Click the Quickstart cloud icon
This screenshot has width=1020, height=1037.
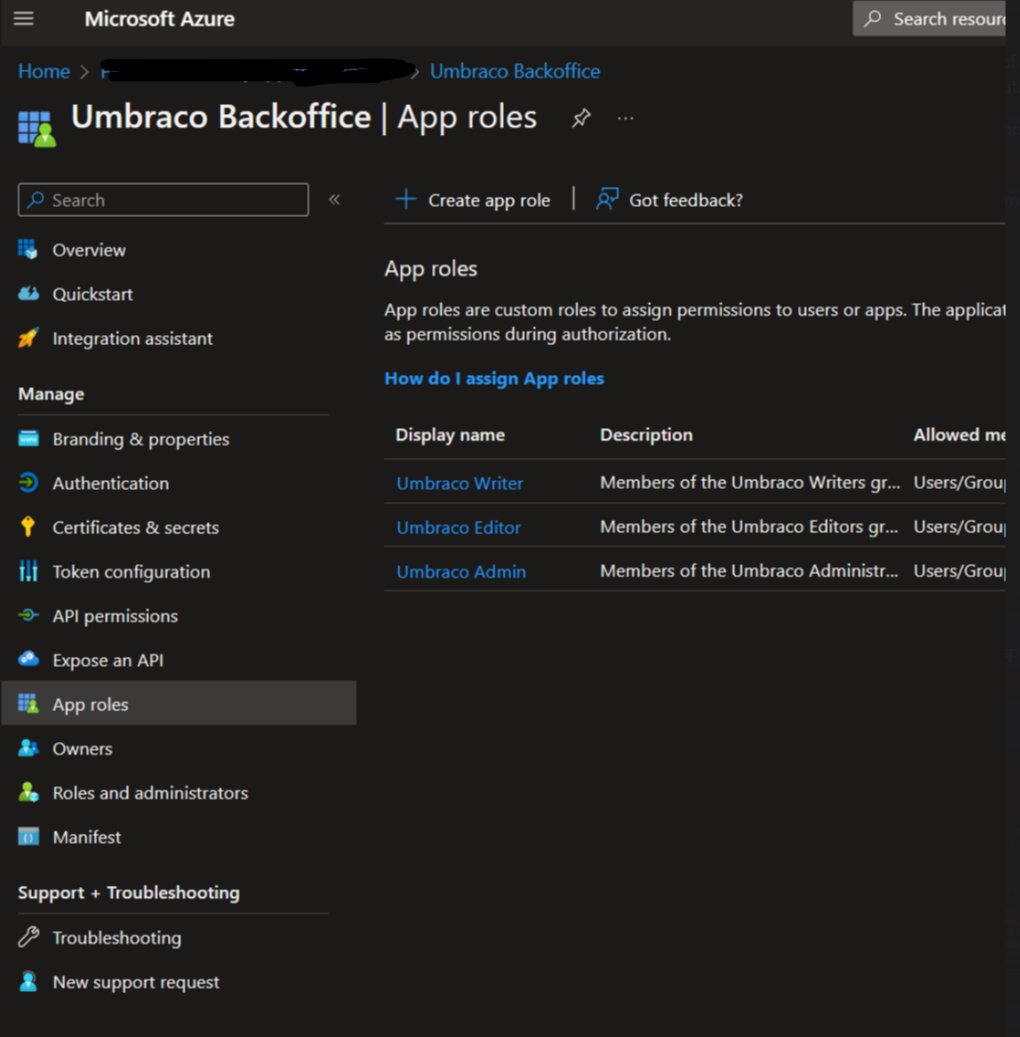[x=28, y=294]
